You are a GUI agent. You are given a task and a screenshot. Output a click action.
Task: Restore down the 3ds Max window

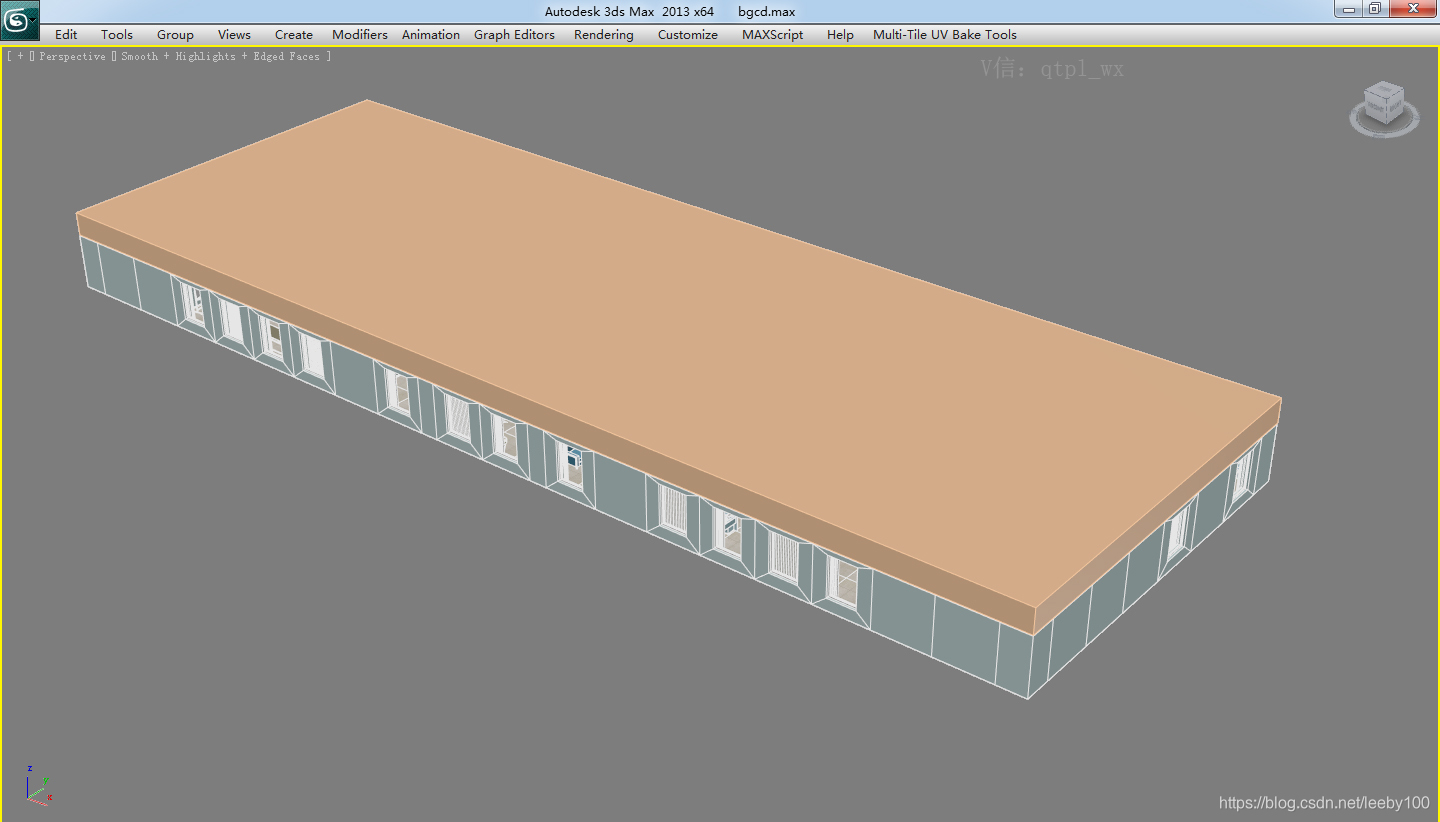point(1376,9)
